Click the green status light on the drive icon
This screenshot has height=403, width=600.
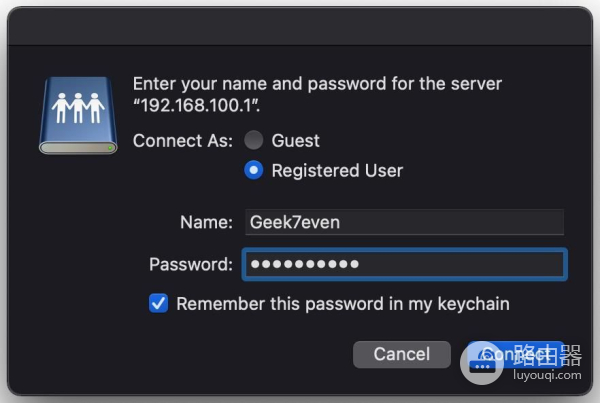tap(110, 146)
